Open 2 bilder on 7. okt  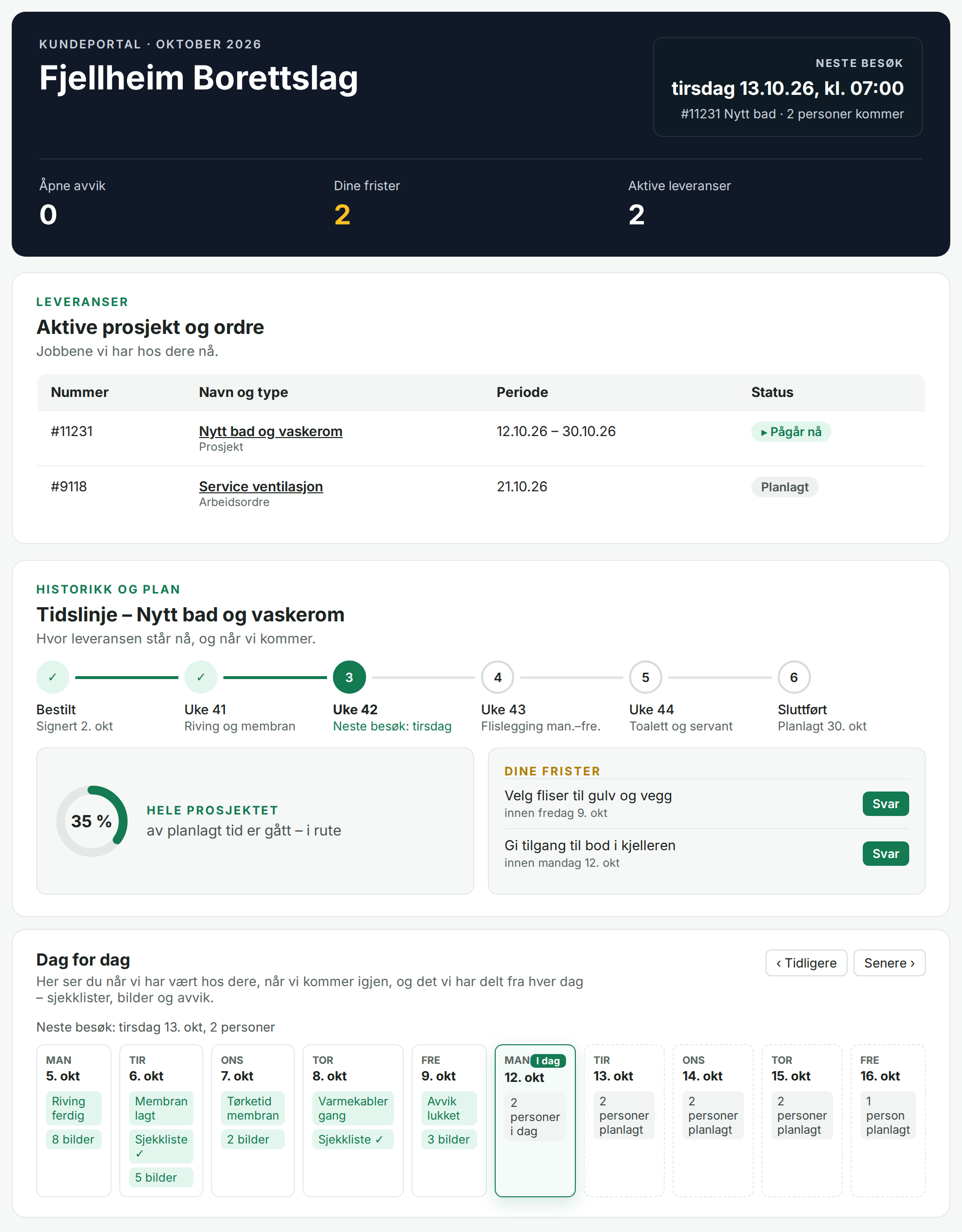253,1139
